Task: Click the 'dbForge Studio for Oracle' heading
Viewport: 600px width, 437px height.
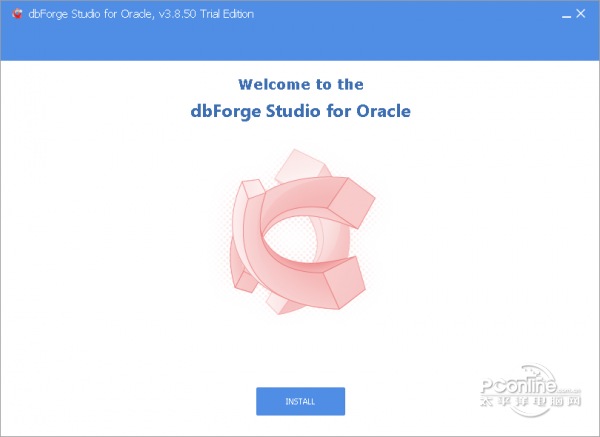Action: [300, 111]
